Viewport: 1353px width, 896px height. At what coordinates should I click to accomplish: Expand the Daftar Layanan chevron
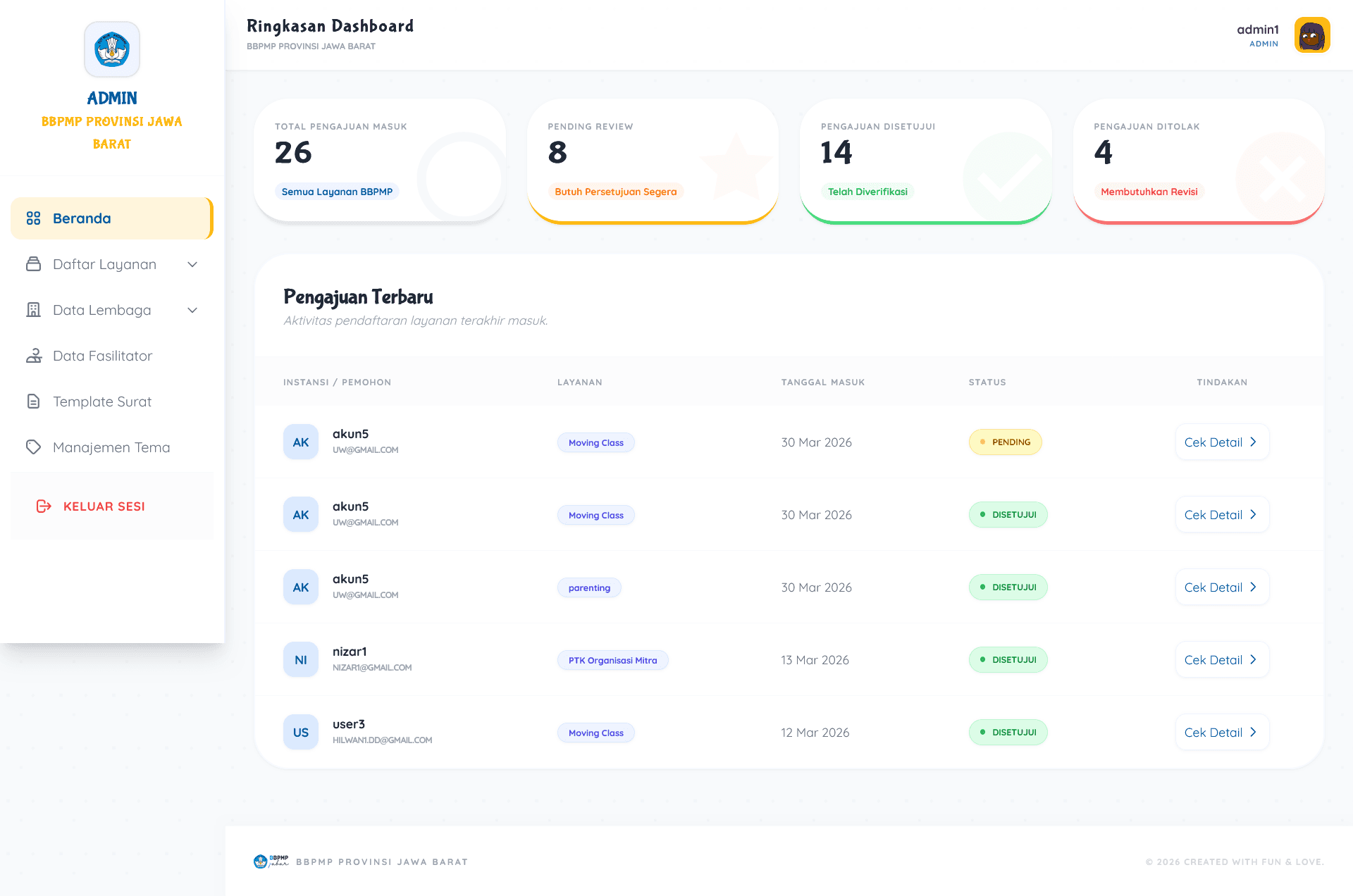click(x=192, y=264)
